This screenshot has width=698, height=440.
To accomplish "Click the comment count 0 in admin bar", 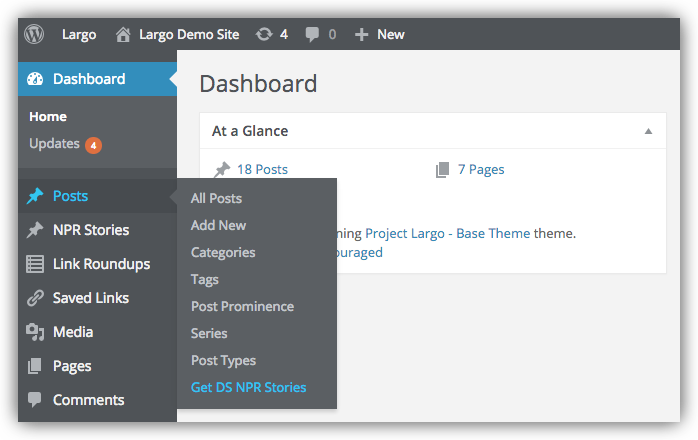I will (x=332, y=34).
